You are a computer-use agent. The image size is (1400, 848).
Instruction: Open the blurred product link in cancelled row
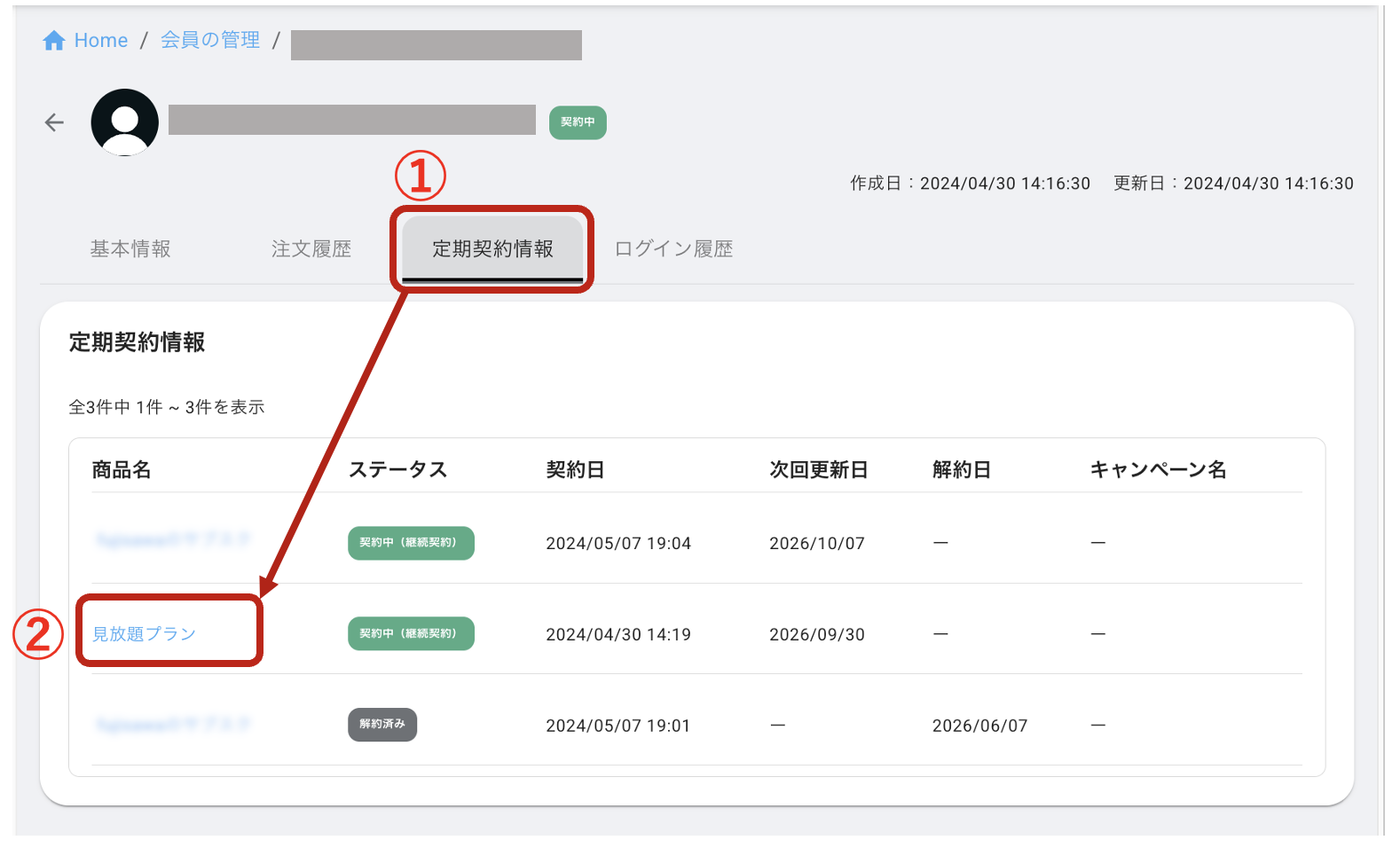point(173,725)
